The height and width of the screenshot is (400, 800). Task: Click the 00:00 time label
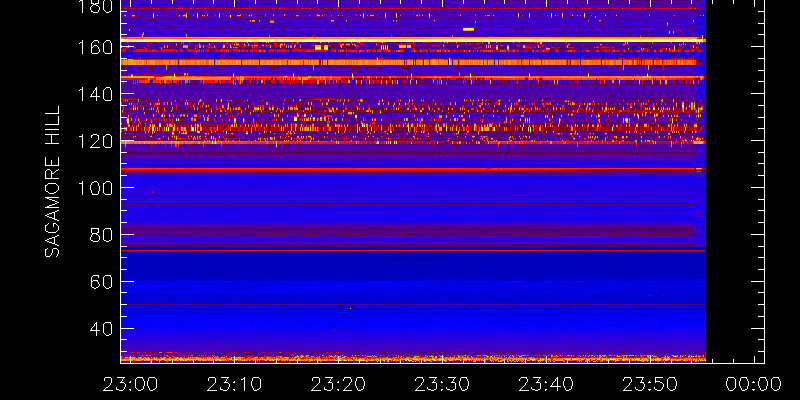coord(754,384)
